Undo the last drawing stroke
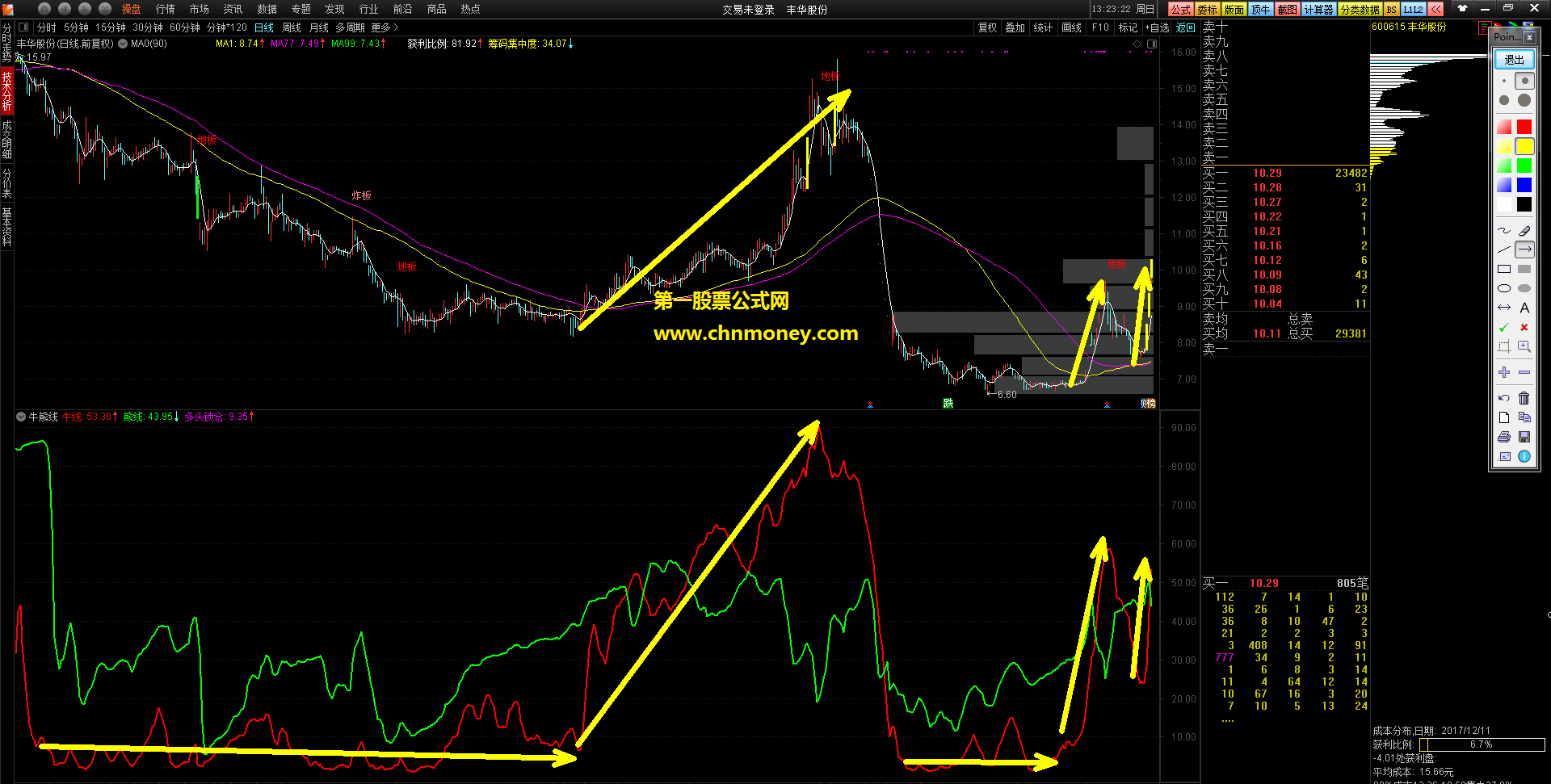Image resolution: width=1551 pixels, height=784 pixels. [x=1503, y=398]
